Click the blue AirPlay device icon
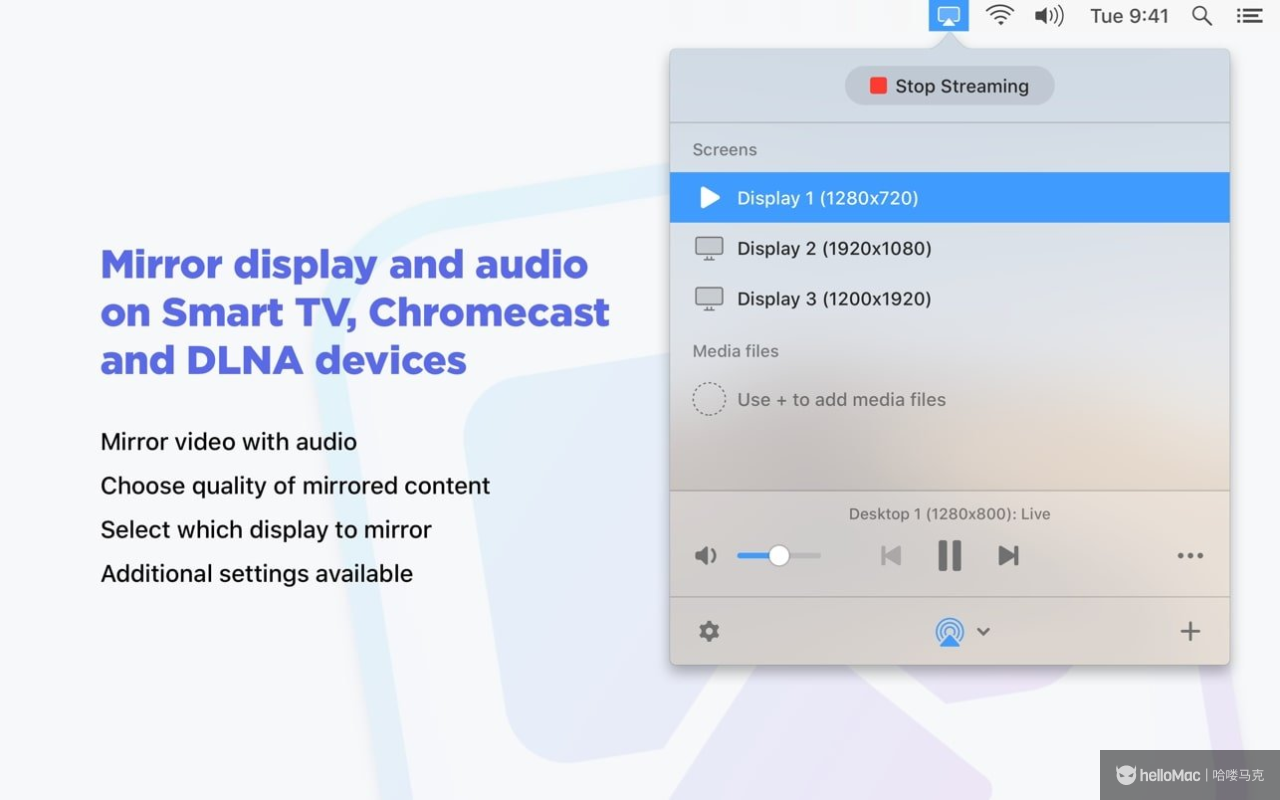1280x800 pixels. [949, 631]
